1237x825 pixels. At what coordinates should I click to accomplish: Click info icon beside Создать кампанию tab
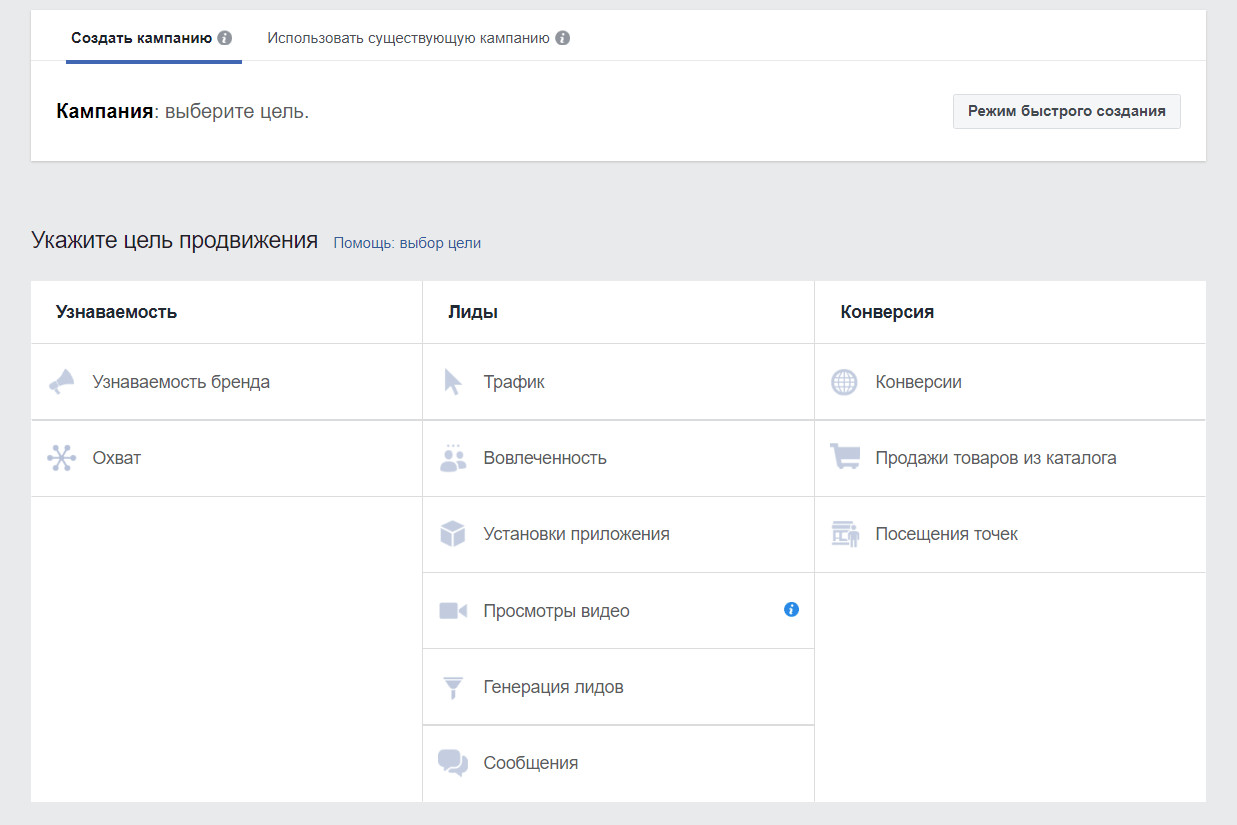[225, 38]
